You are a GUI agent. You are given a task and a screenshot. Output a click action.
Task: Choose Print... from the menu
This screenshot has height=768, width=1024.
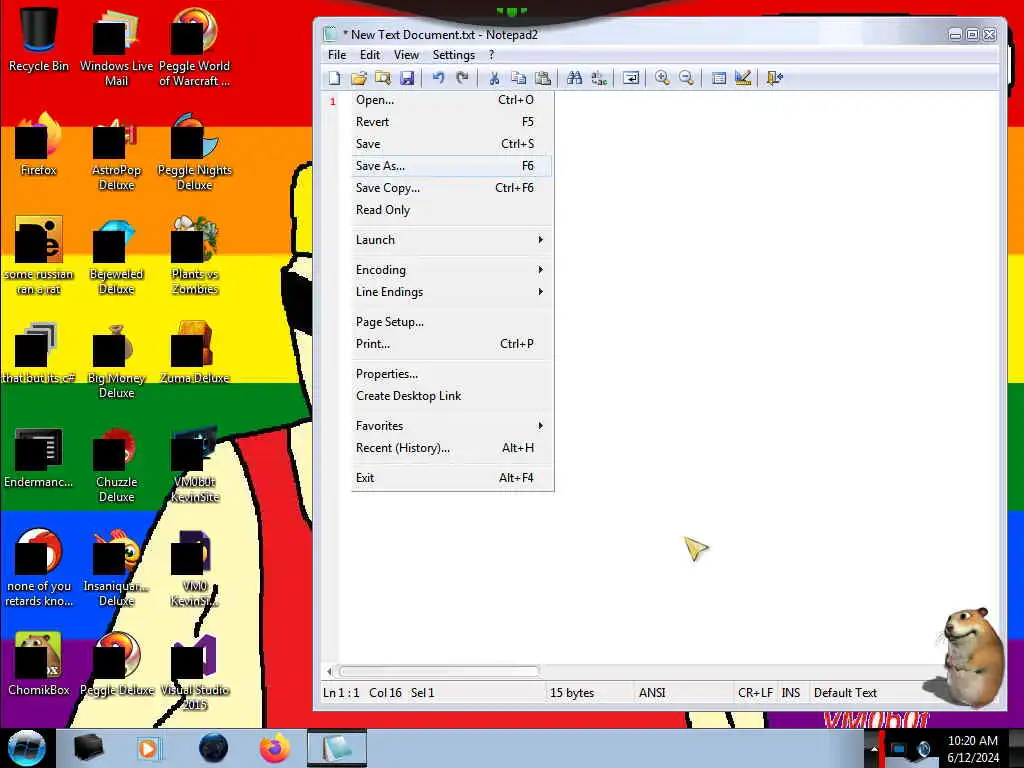click(x=452, y=344)
